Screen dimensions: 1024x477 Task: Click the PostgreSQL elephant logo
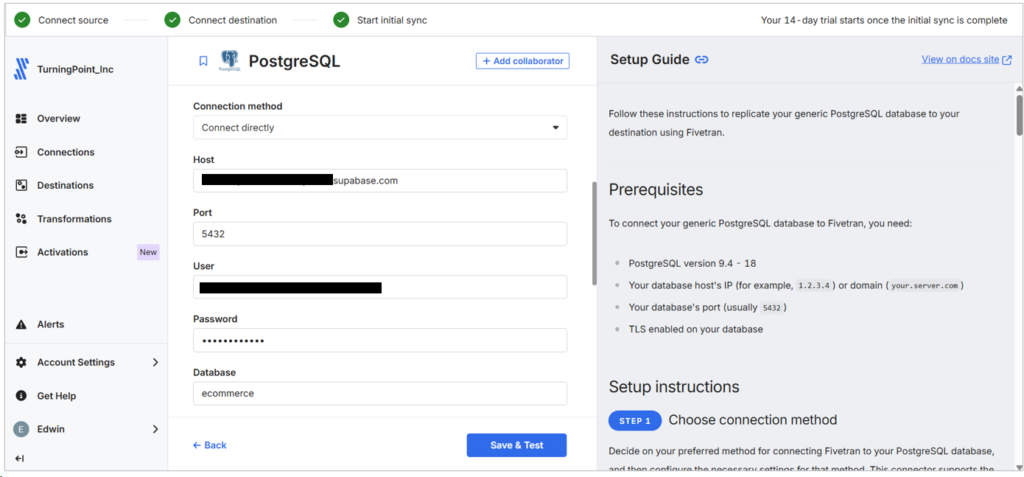[x=229, y=61]
